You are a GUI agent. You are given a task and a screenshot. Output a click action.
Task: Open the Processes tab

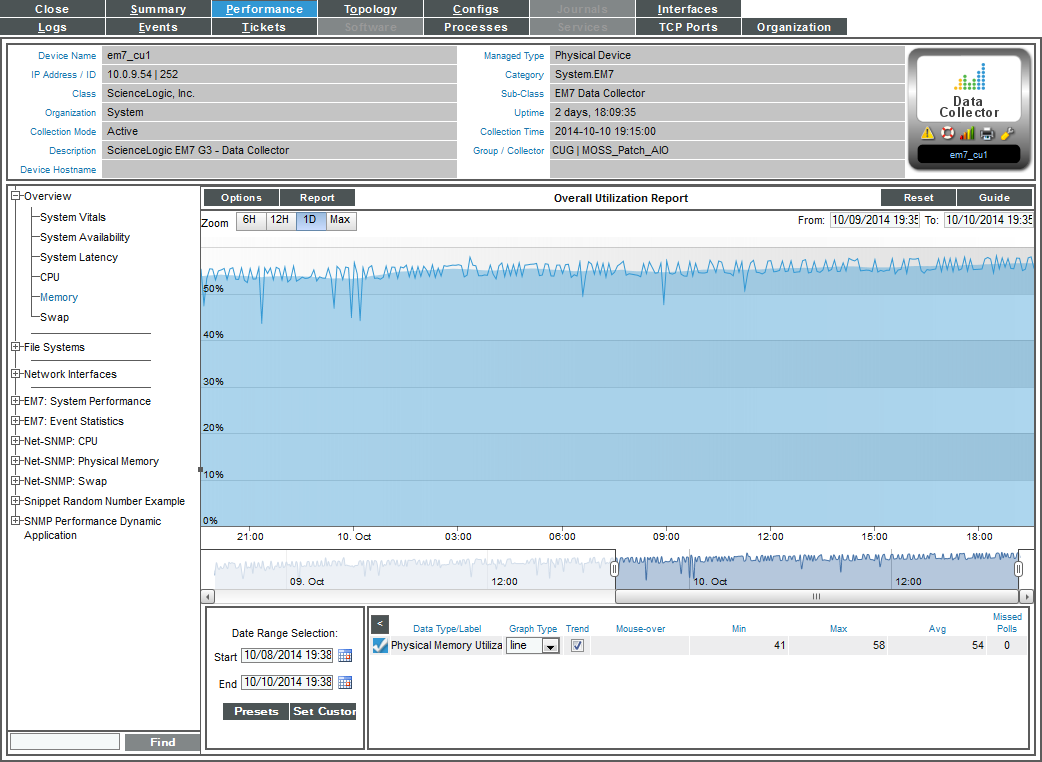[476, 27]
